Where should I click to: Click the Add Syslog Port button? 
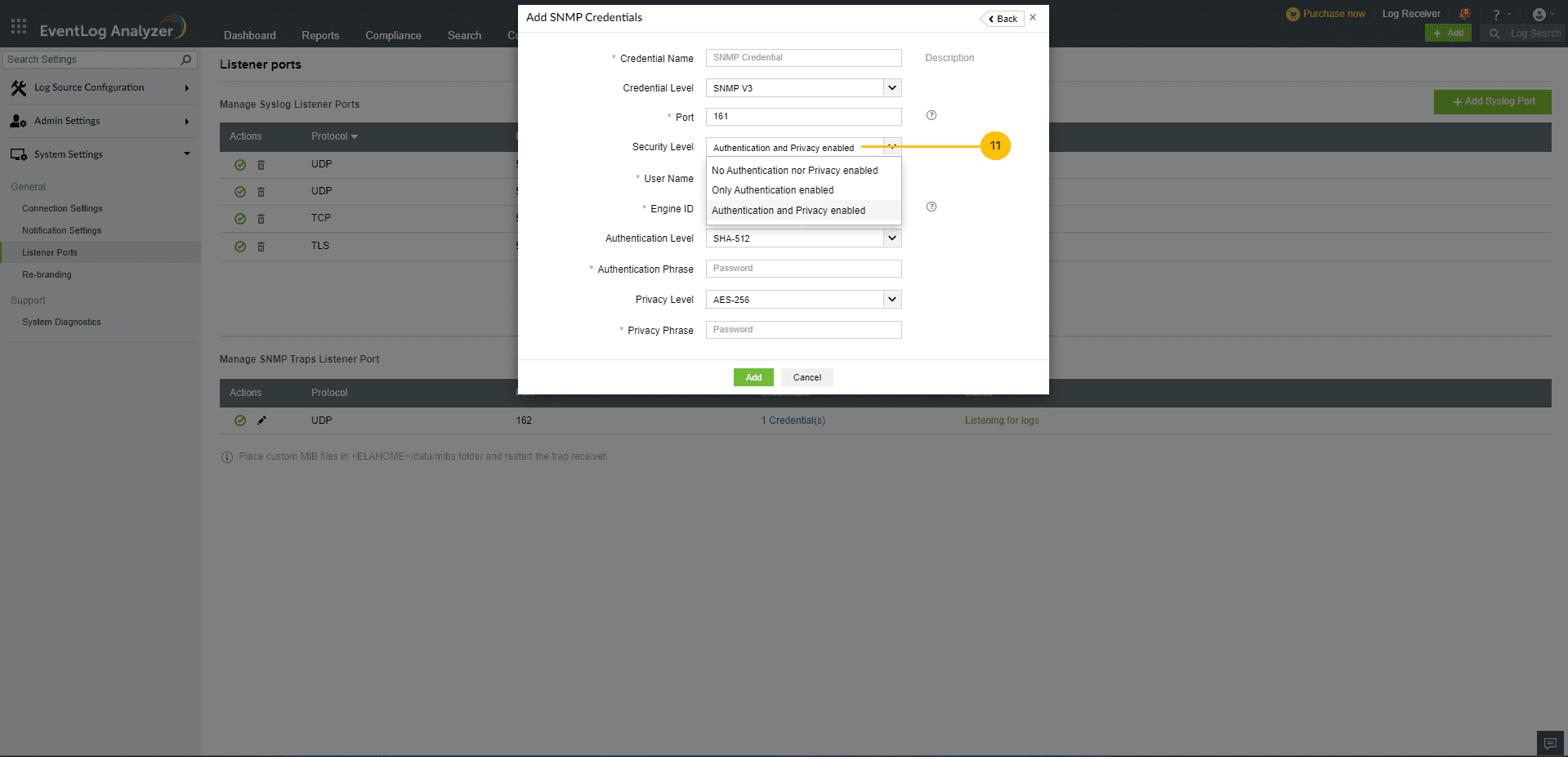tap(1492, 101)
